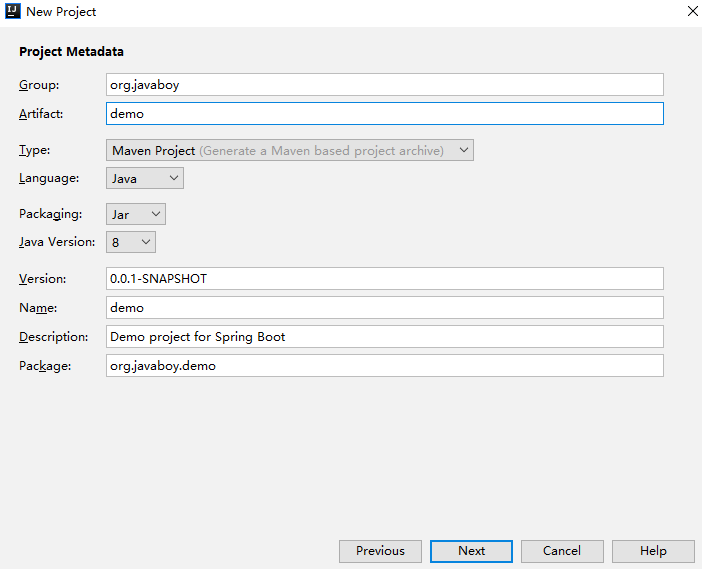
Task: Cancel the project creation
Action: pos(562,551)
